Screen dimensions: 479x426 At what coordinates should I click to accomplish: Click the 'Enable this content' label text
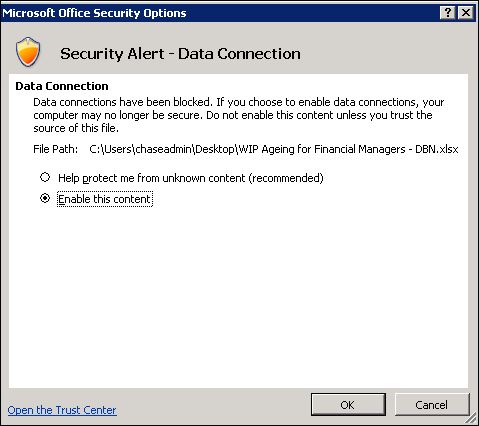105,199
